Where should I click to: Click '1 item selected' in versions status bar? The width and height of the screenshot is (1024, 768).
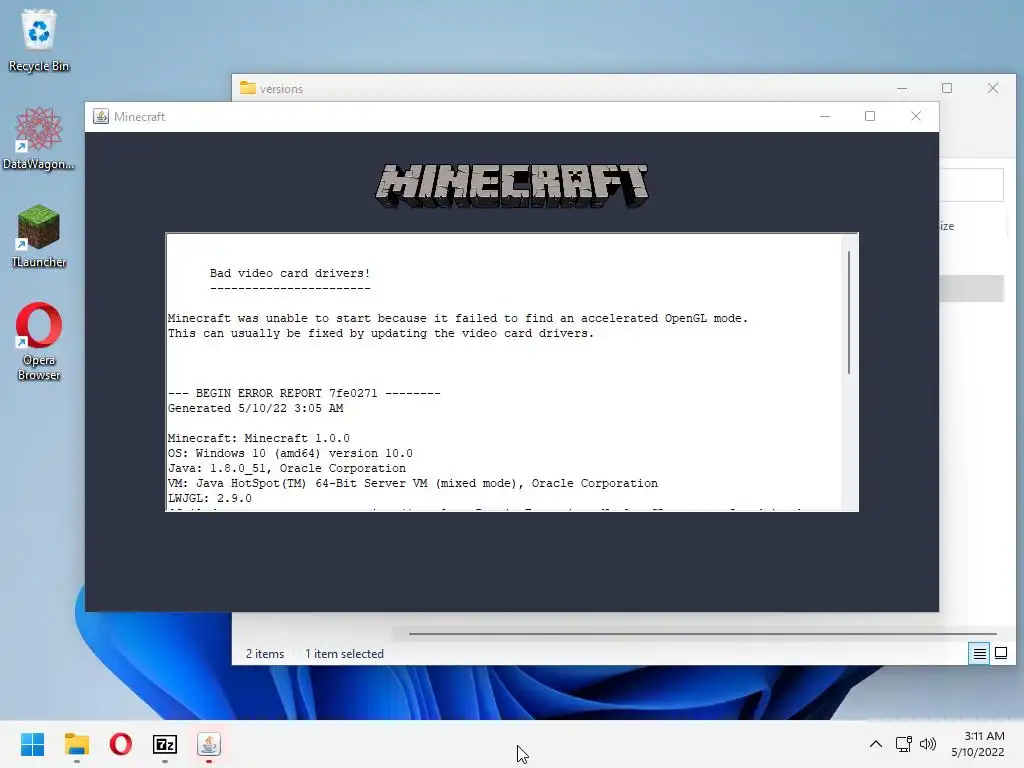344,654
